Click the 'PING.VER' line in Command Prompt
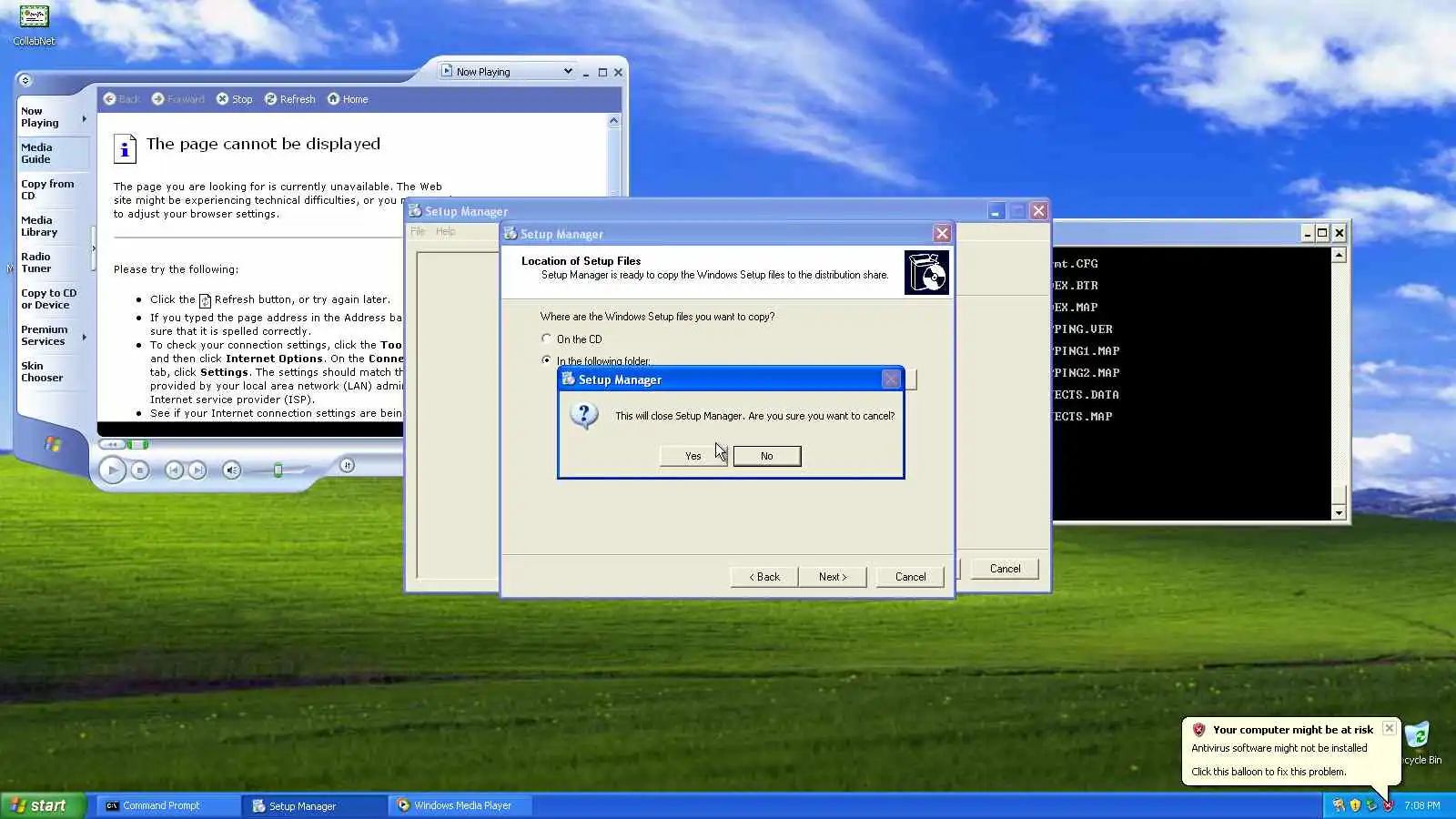1456x819 pixels. point(1083,329)
